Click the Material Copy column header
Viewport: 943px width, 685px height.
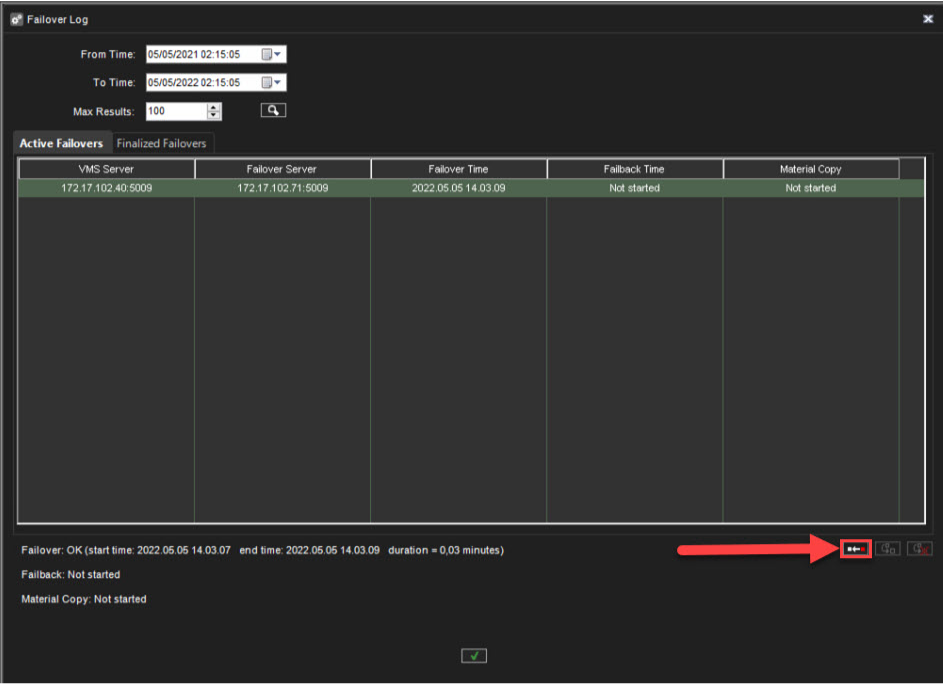[810, 169]
